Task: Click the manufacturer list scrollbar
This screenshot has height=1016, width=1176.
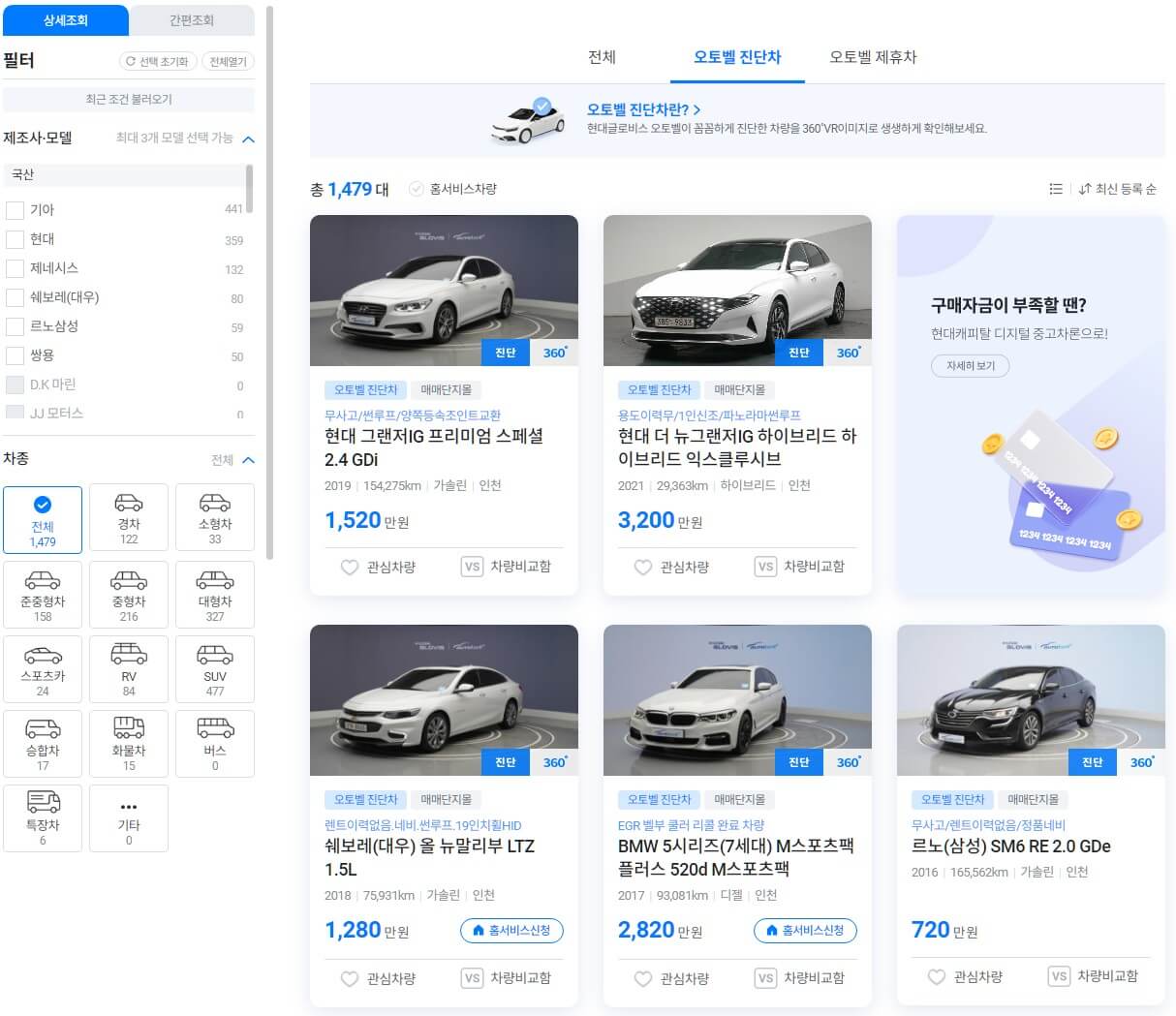Action: 250,189
